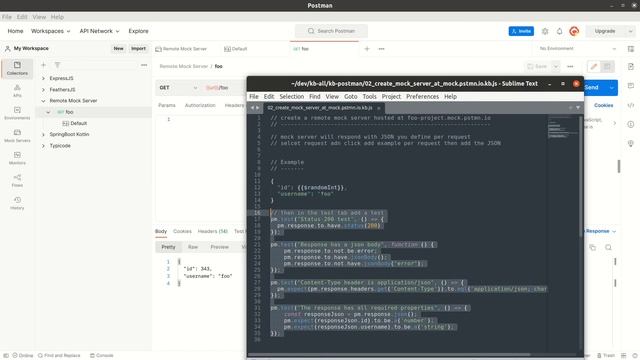Image resolution: width=640 pixels, height=360 pixels.
Task: Expand the FeathersJS collection
Action: (43, 89)
